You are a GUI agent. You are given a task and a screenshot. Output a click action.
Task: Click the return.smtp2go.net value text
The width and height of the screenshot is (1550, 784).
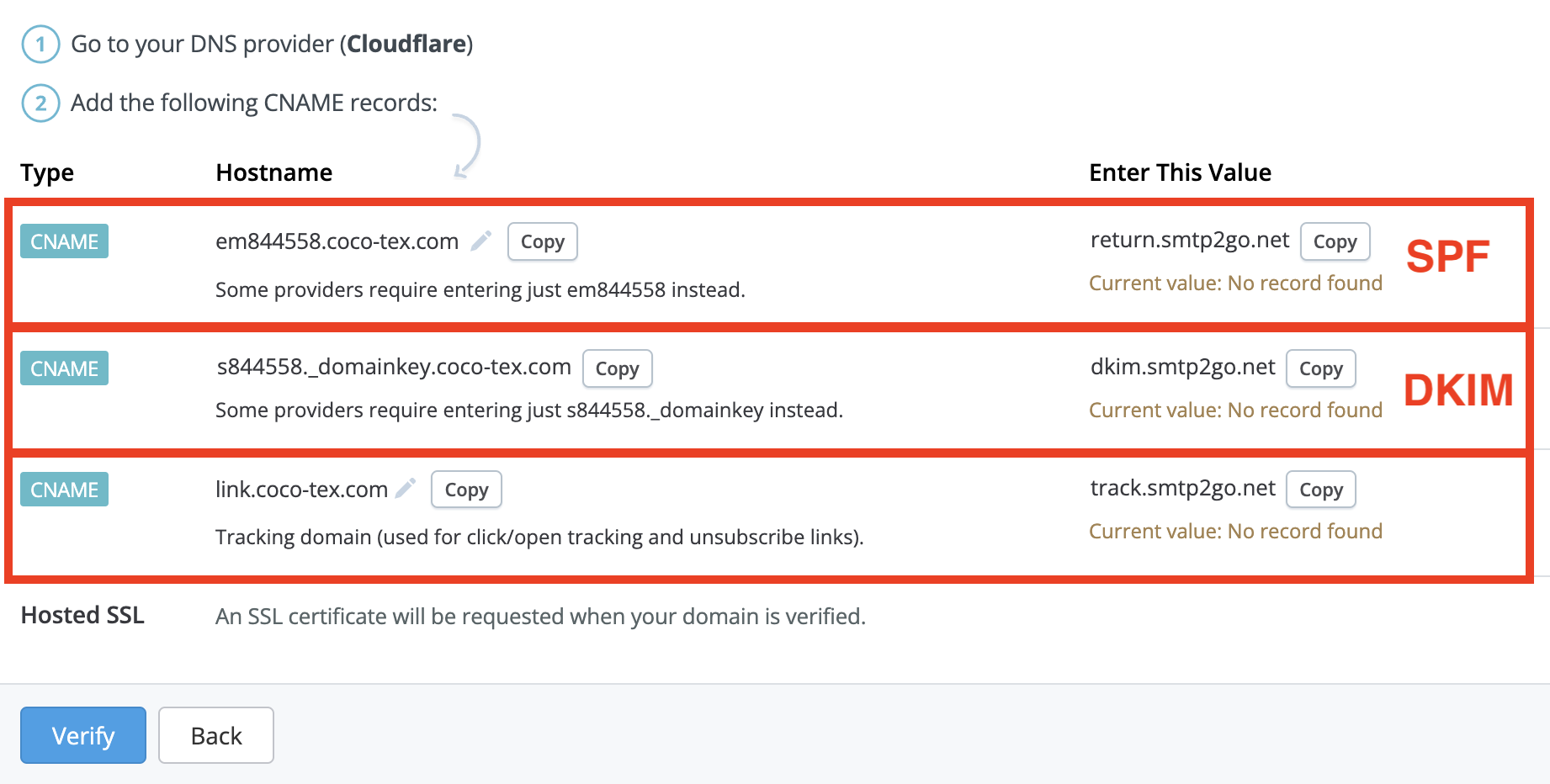pyautogui.click(x=1190, y=240)
